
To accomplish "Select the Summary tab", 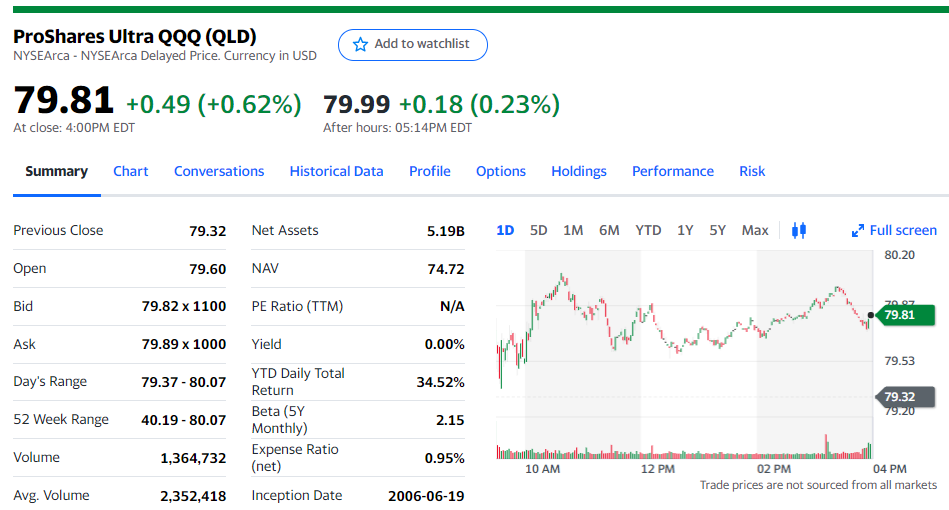I will point(56,171).
